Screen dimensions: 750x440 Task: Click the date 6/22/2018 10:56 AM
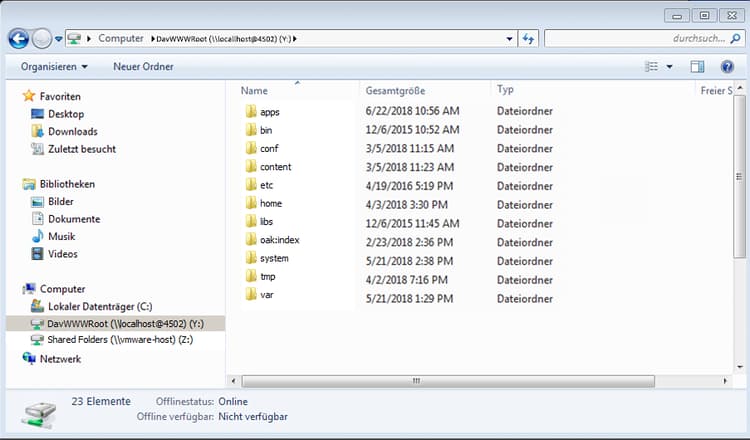click(412, 111)
